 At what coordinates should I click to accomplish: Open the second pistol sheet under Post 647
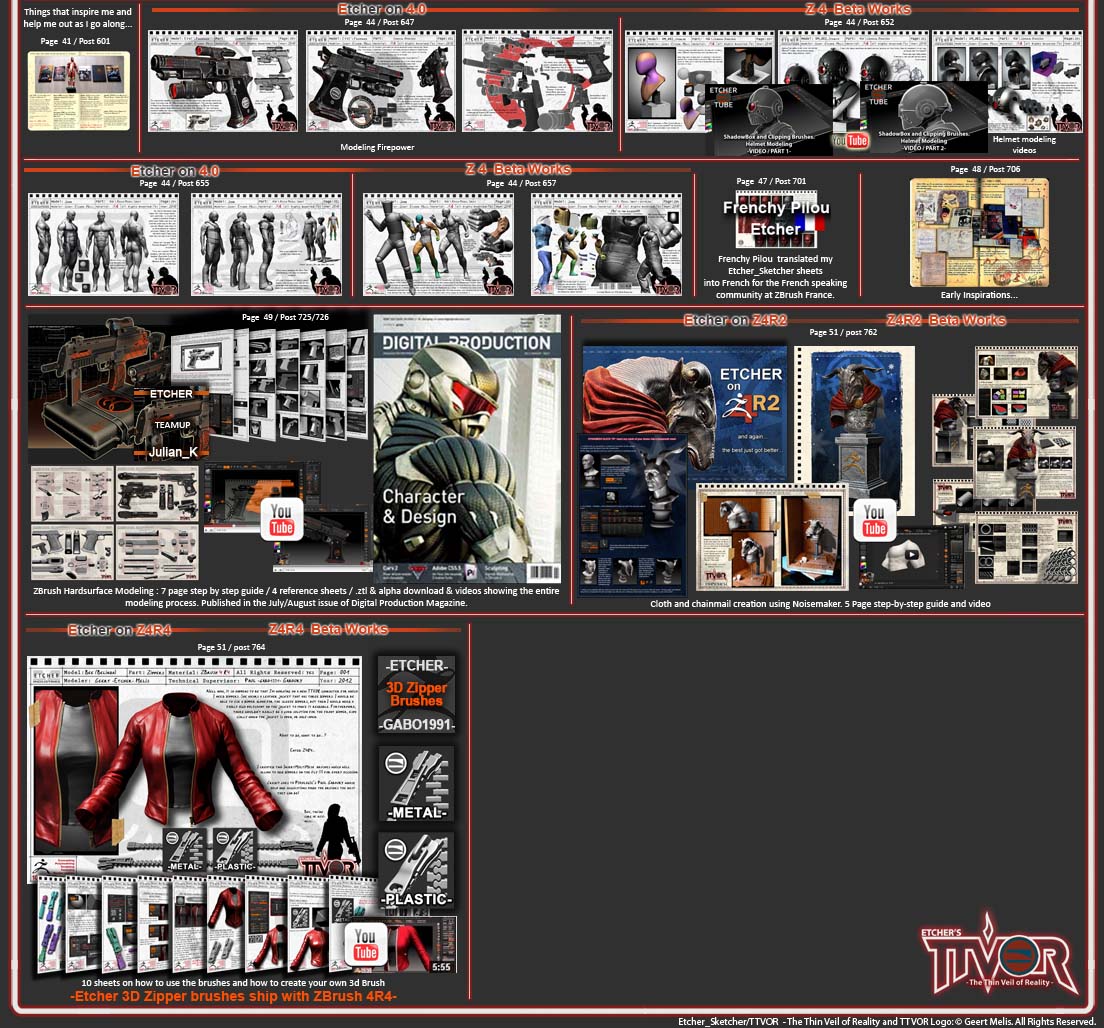(x=381, y=80)
